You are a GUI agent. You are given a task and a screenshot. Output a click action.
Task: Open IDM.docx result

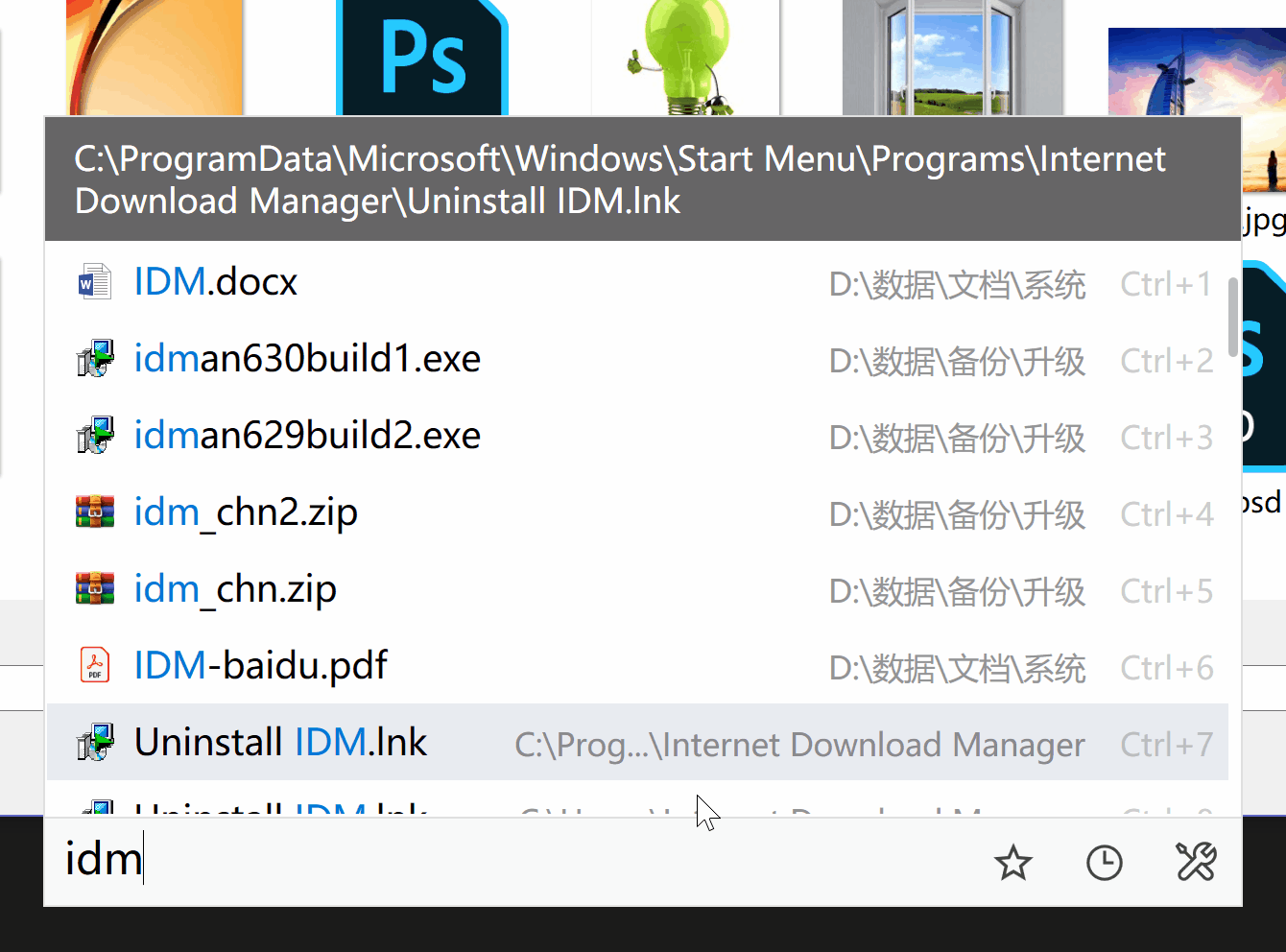637,282
